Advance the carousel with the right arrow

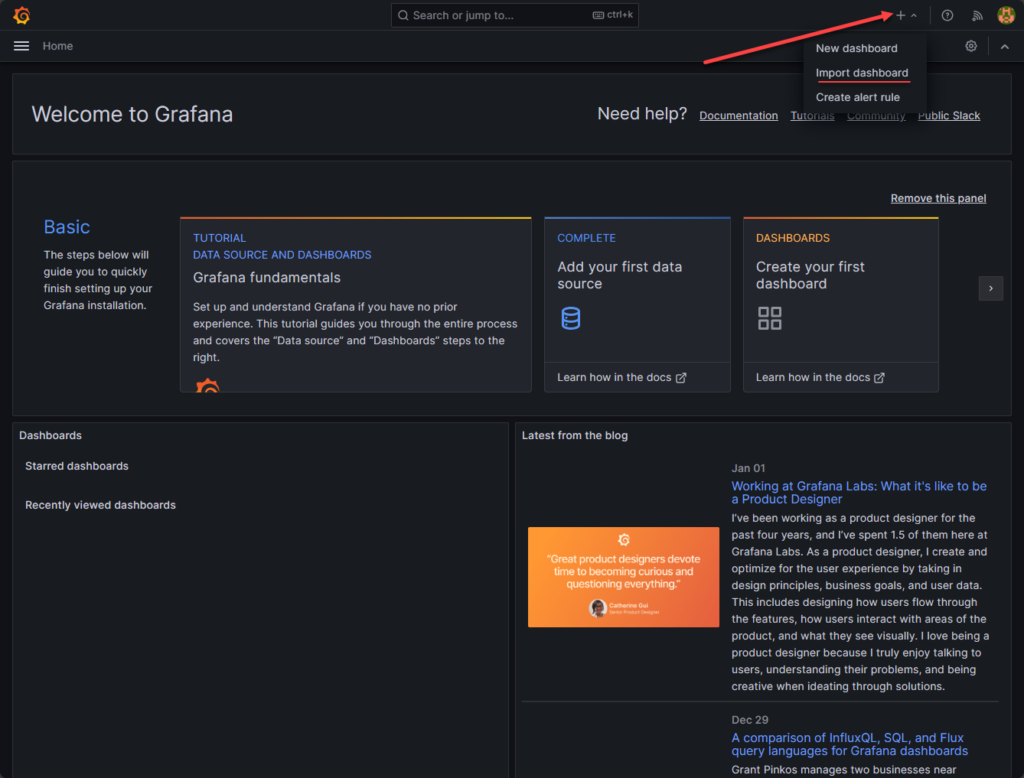[990, 288]
